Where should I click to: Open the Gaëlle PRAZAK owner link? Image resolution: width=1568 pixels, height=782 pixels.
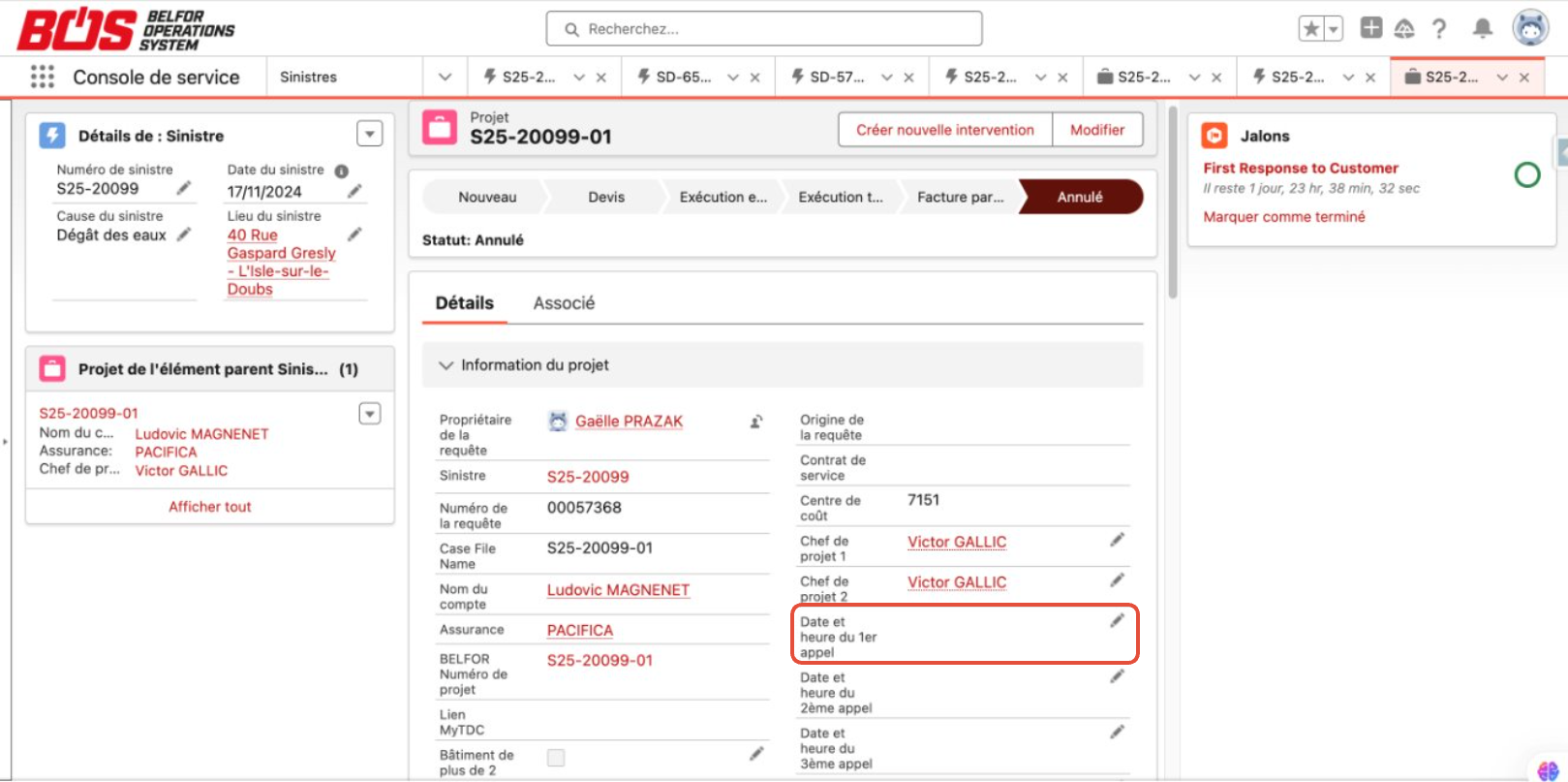(x=630, y=422)
